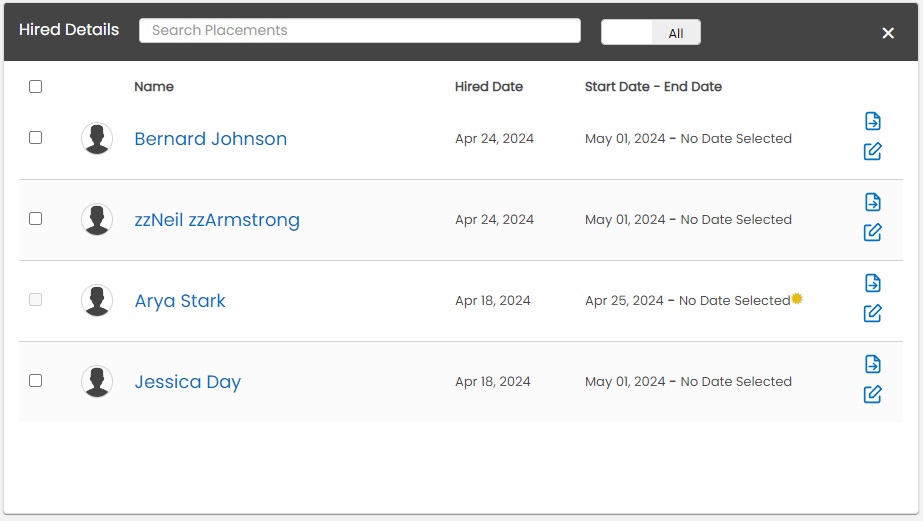Close the Hired Details dialog
This screenshot has height=521, width=923.
point(888,33)
